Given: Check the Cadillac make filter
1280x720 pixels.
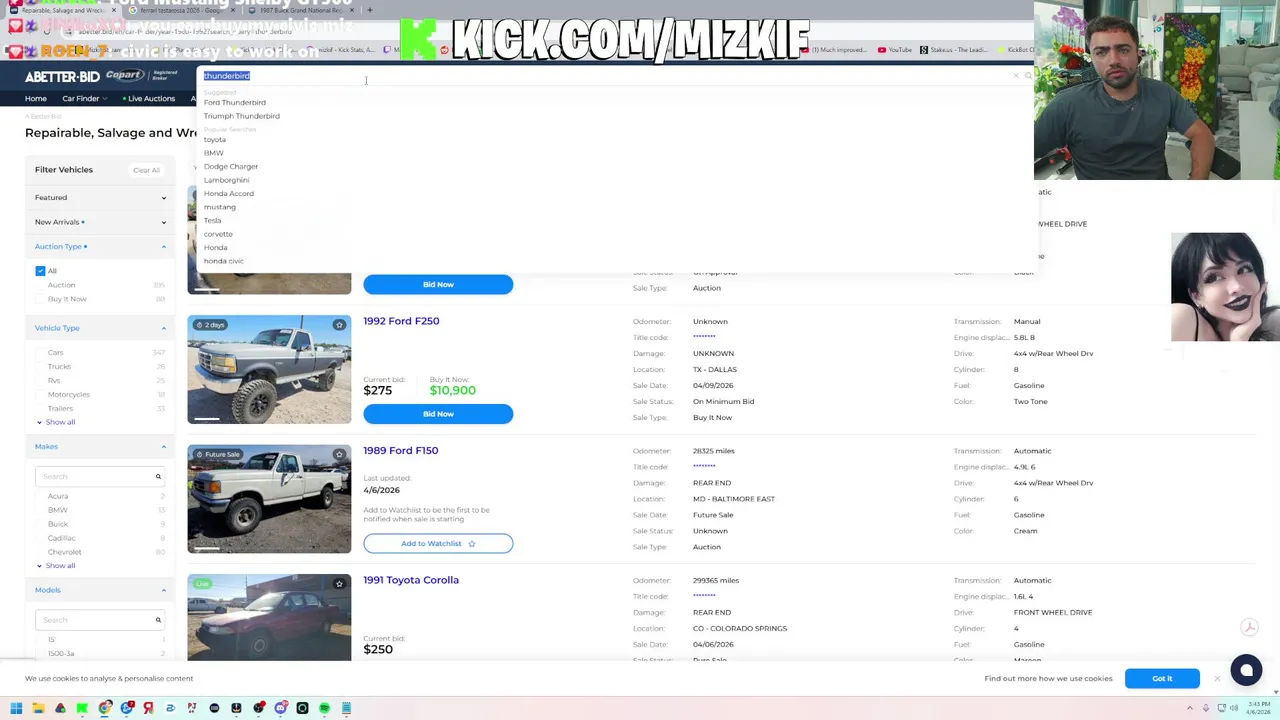Looking at the screenshot, I should click(40, 538).
